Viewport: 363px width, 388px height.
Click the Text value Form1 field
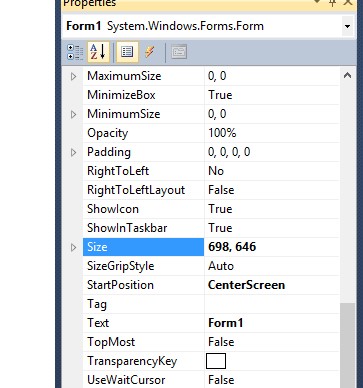click(x=272, y=323)
